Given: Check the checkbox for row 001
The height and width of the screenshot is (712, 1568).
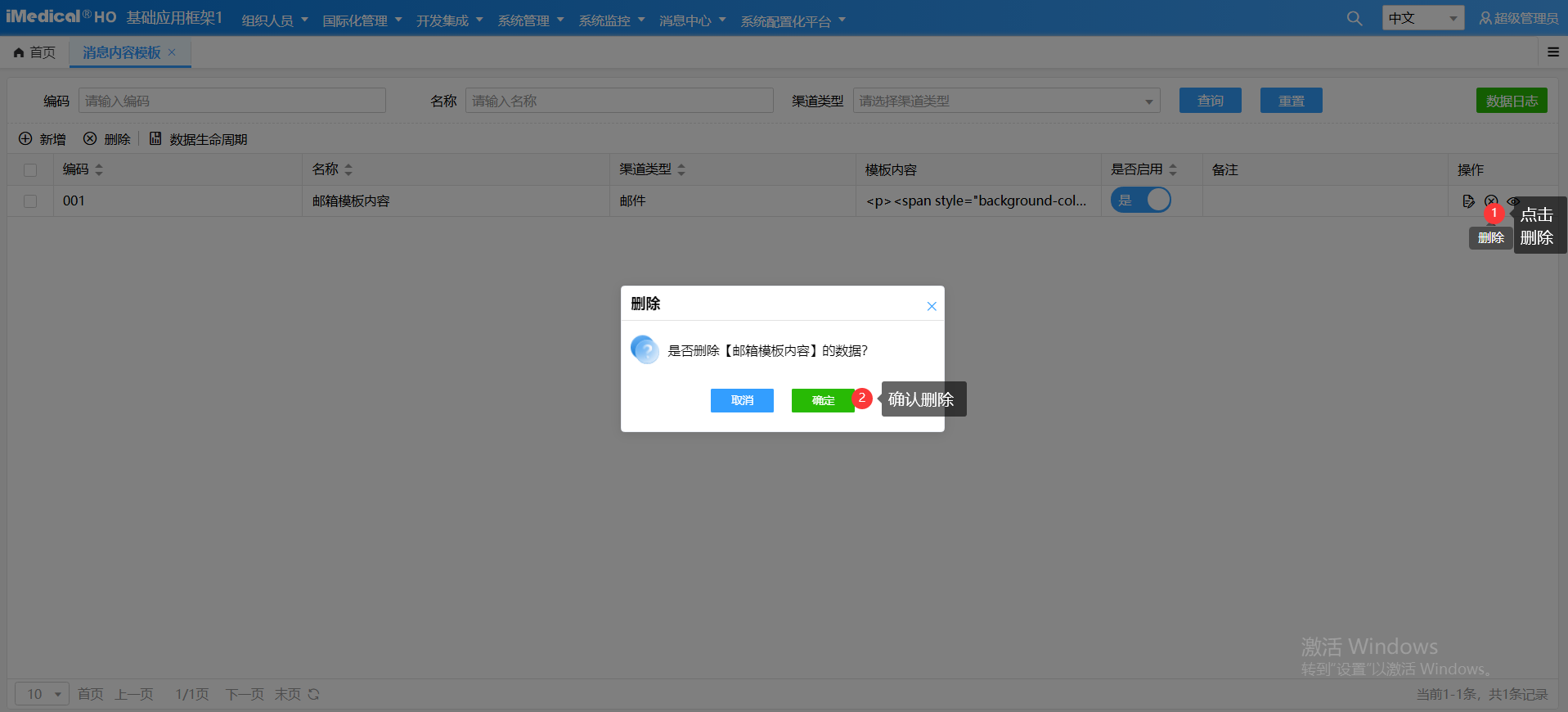Looking at the screenshot, I should [30, 201].
